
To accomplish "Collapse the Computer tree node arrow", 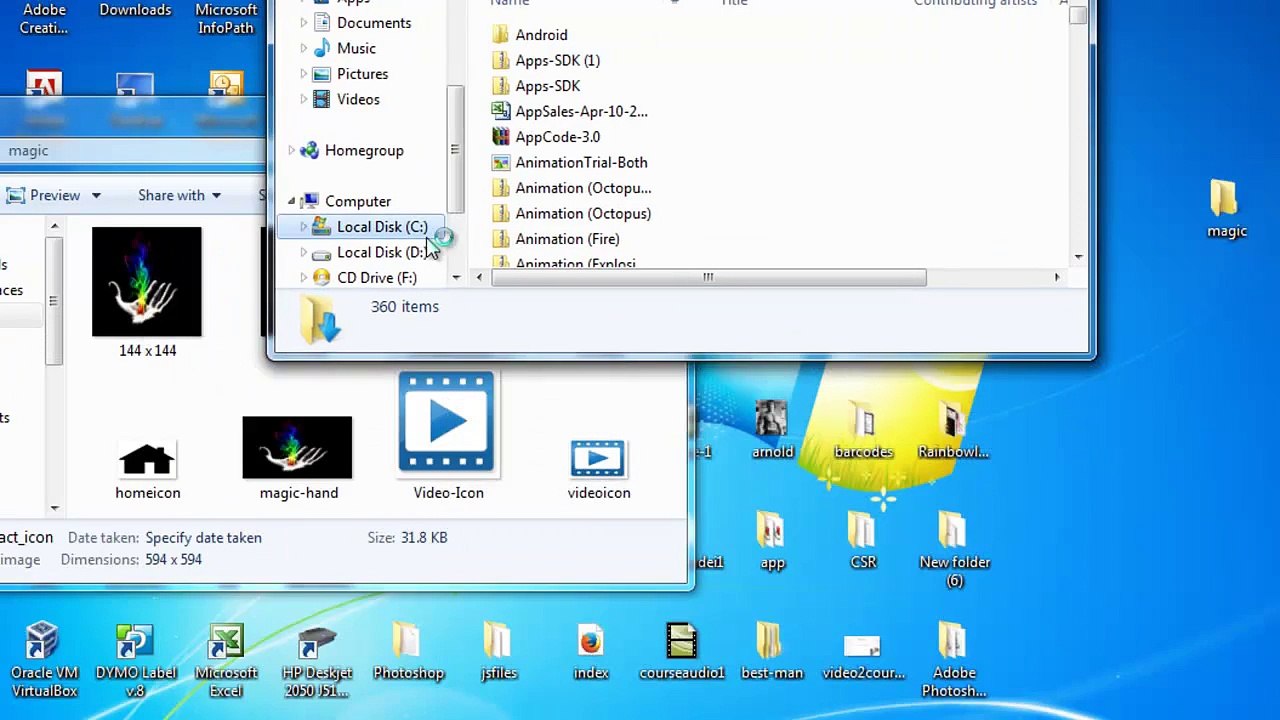I will point(292,201).
